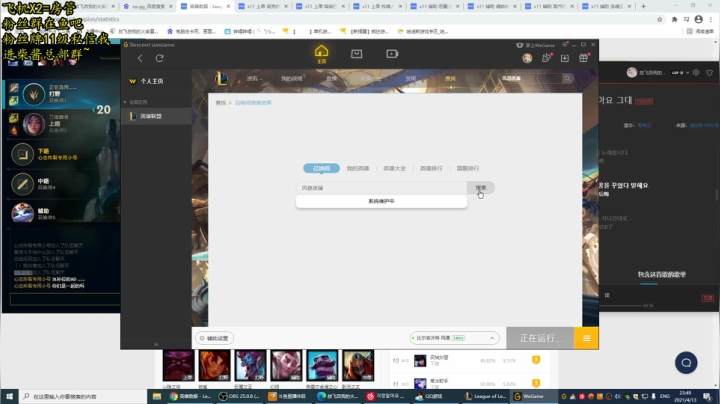Open Chrome extensions puzzle icon
Image resolution: width=720 pixels, height=404 pixels.
[x=674, y=19]
